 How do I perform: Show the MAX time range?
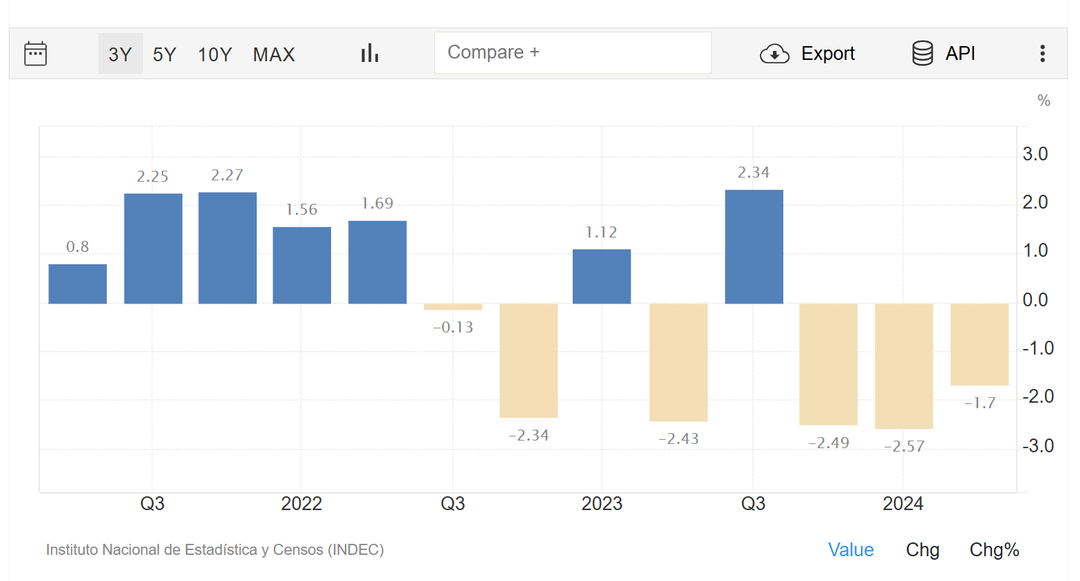[274, 54]
